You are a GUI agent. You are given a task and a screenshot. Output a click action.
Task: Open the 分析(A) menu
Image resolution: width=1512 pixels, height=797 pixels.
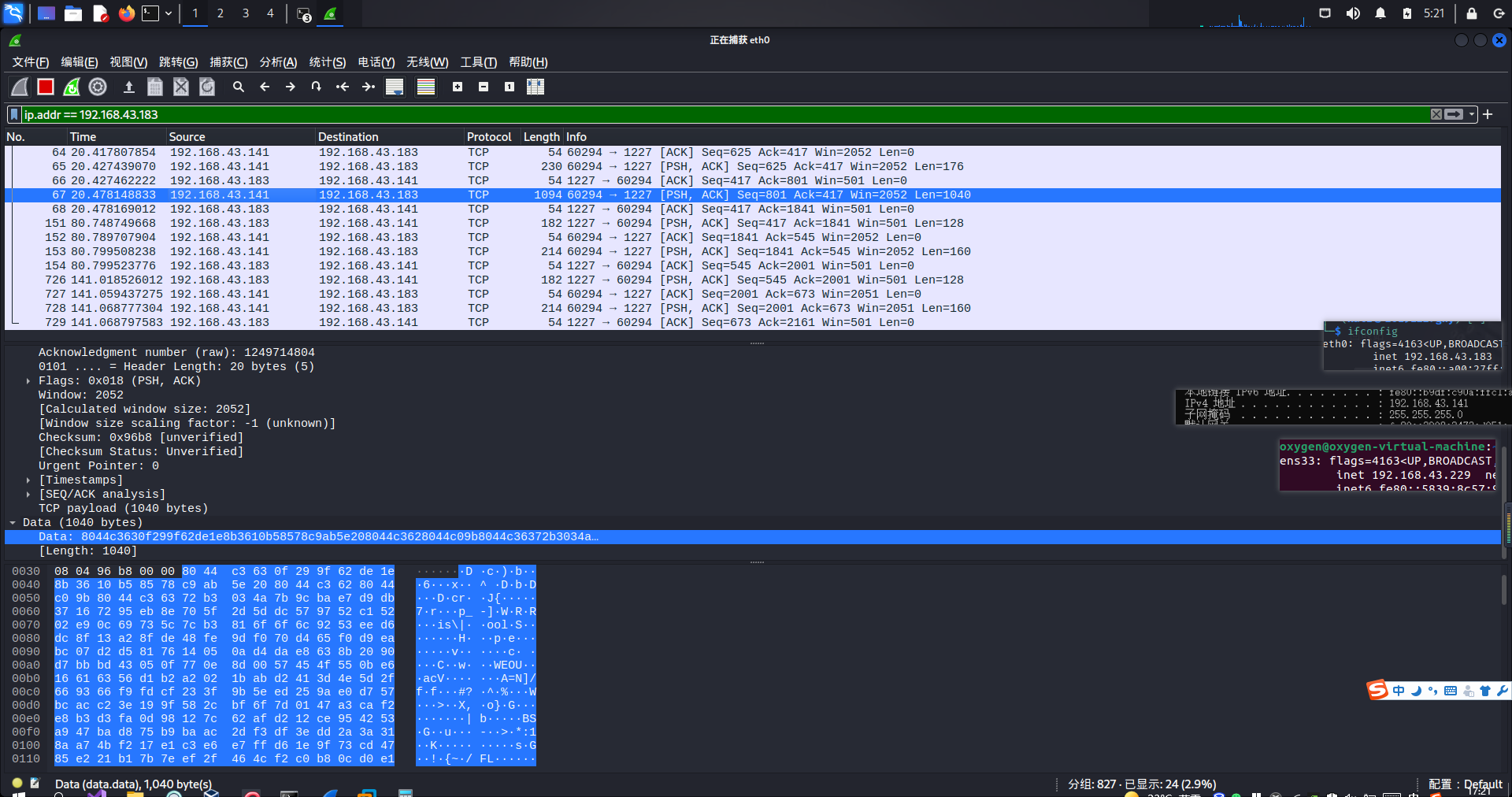pos(278,62)
